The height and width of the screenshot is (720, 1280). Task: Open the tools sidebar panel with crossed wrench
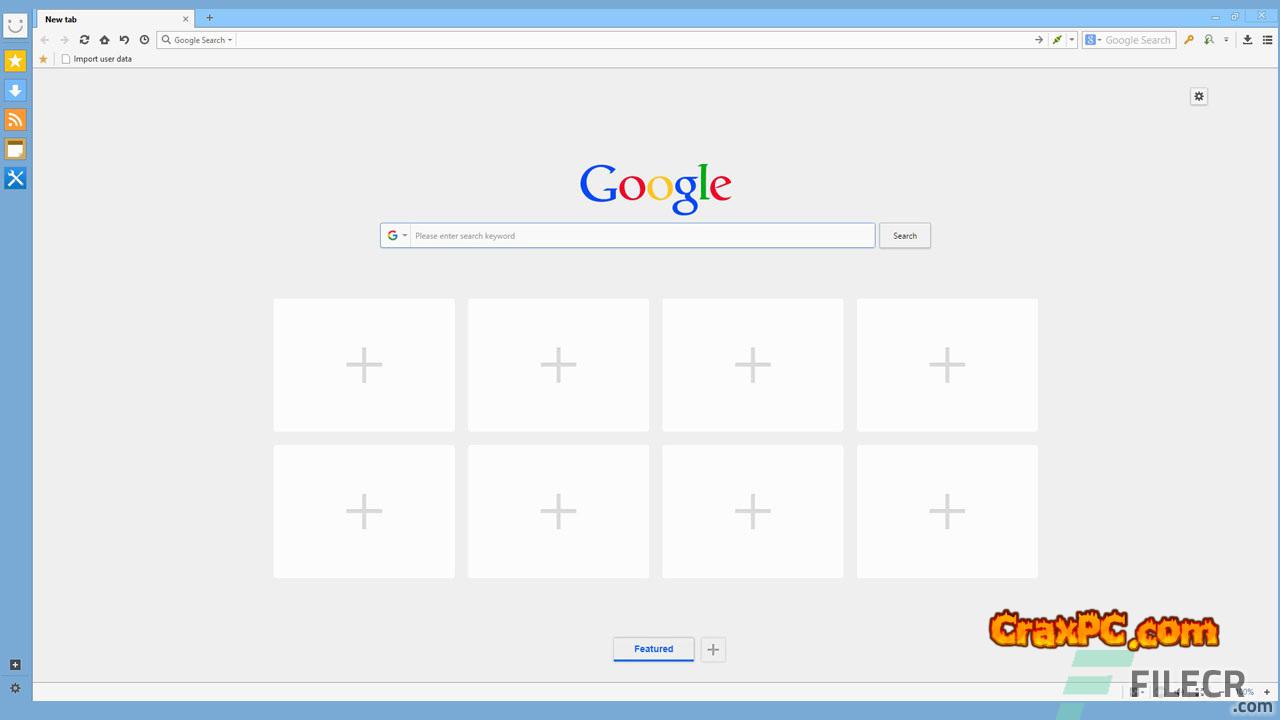coord(15,178)
